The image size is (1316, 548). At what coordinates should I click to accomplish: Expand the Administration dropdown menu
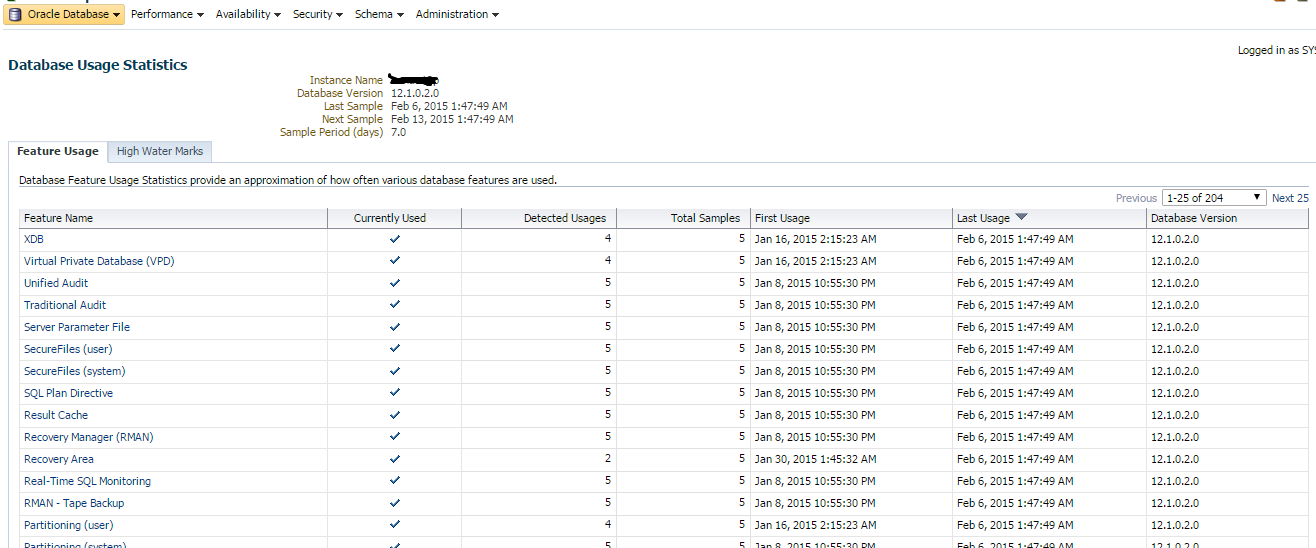coord(457,14)
